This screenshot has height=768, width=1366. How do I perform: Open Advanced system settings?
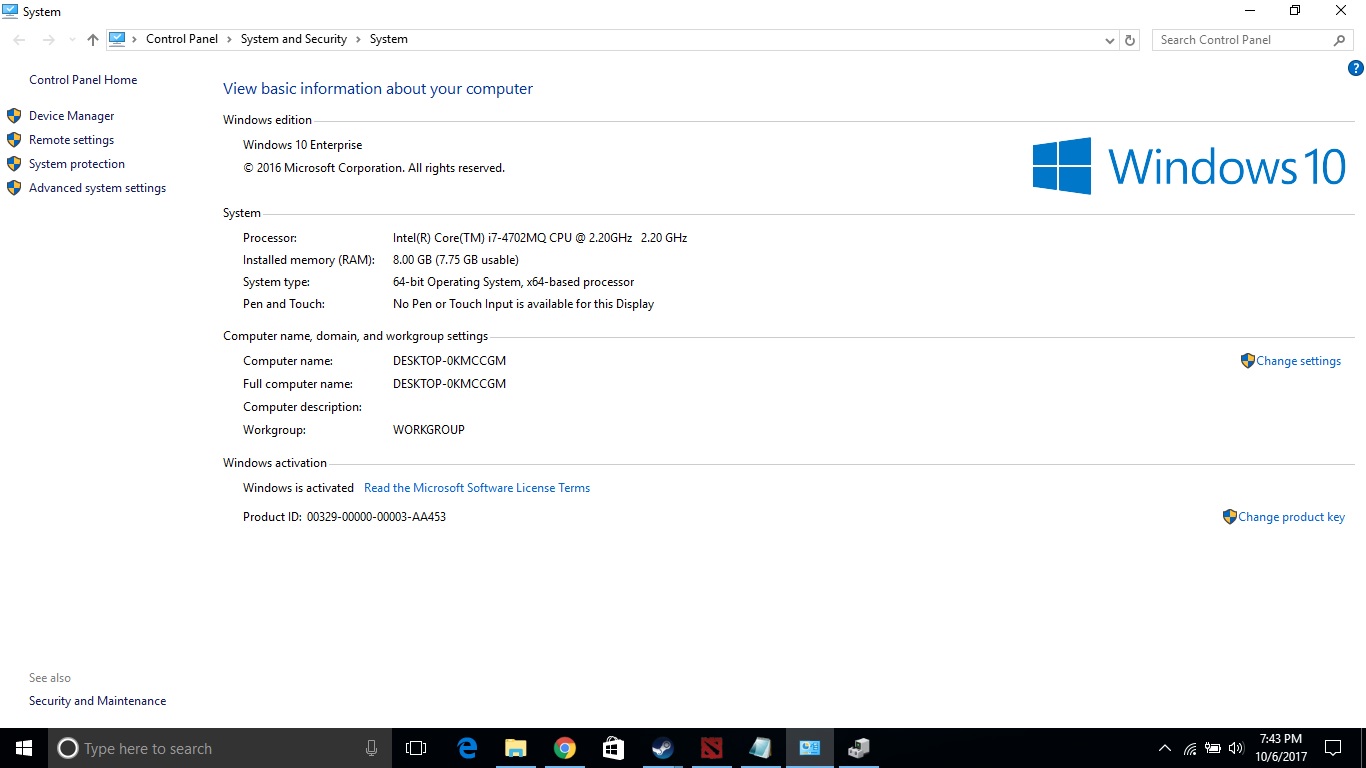click(x=97, y=188)
